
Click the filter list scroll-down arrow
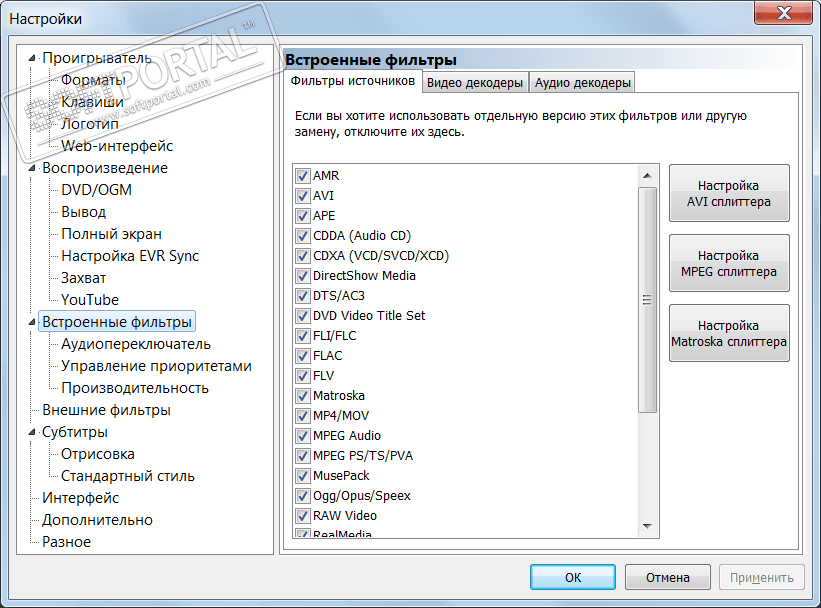pos(647,526)
